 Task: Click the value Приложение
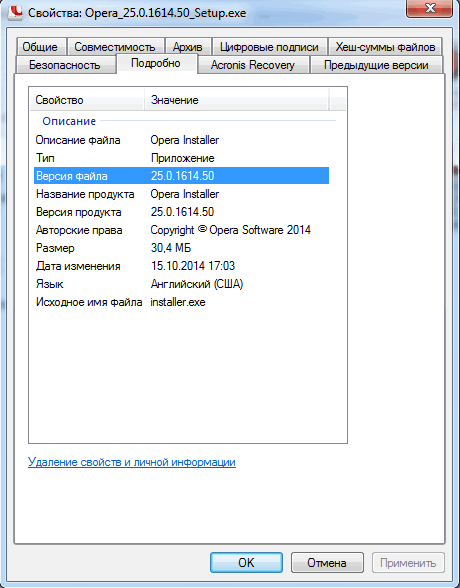183,158
